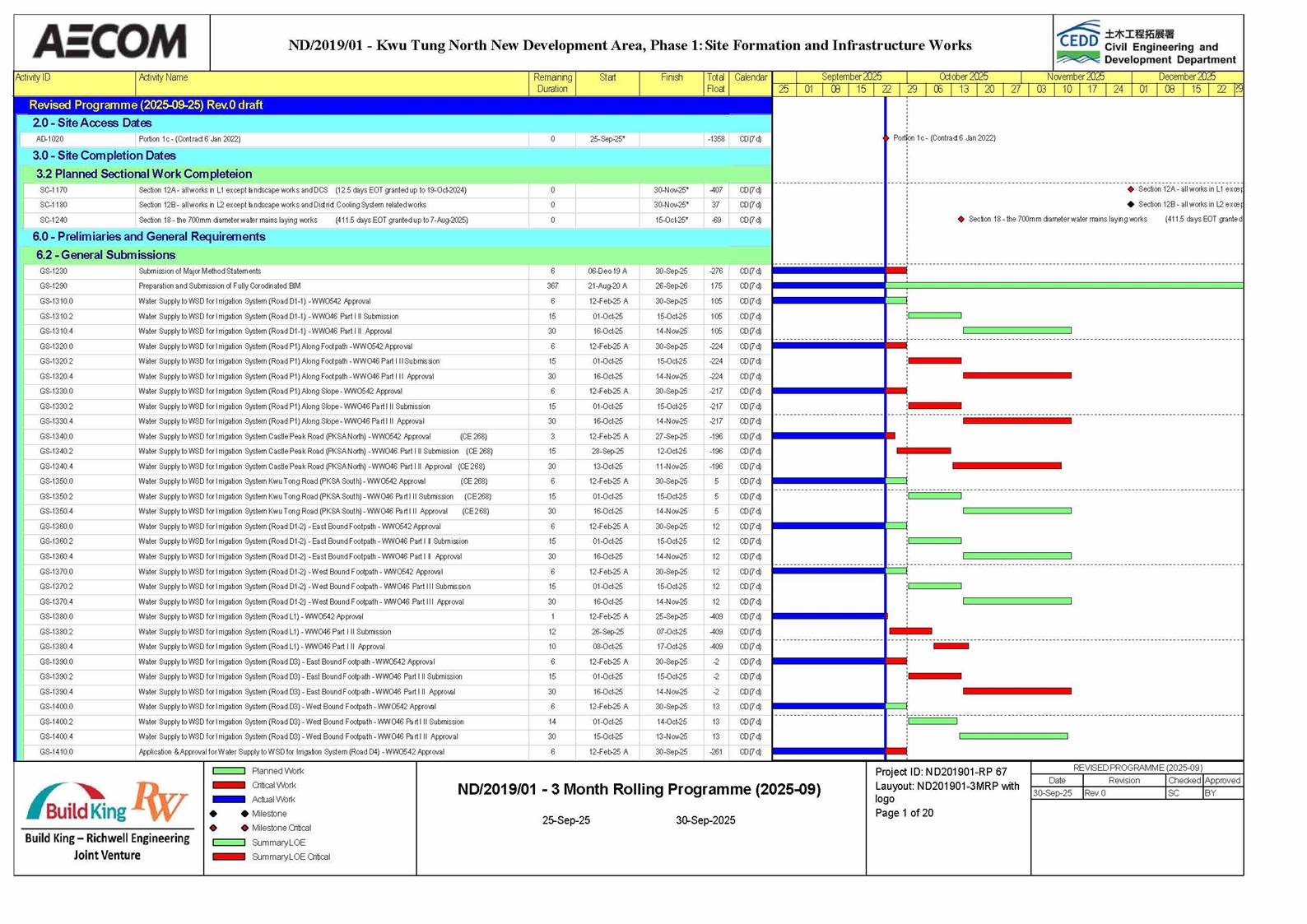Click the Total Float column header
The height and width of the screenshot is (924, 1307).
click(715, 82)
